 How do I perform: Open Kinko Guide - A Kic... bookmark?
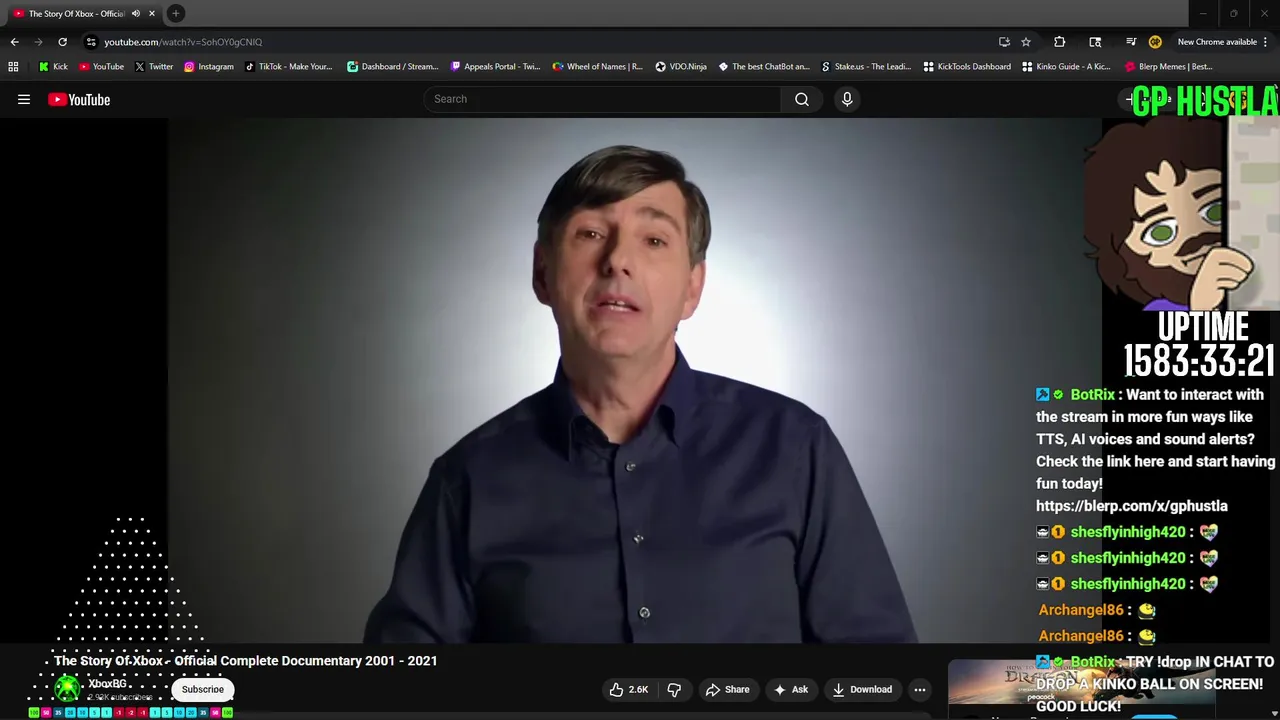(1066, 67)
